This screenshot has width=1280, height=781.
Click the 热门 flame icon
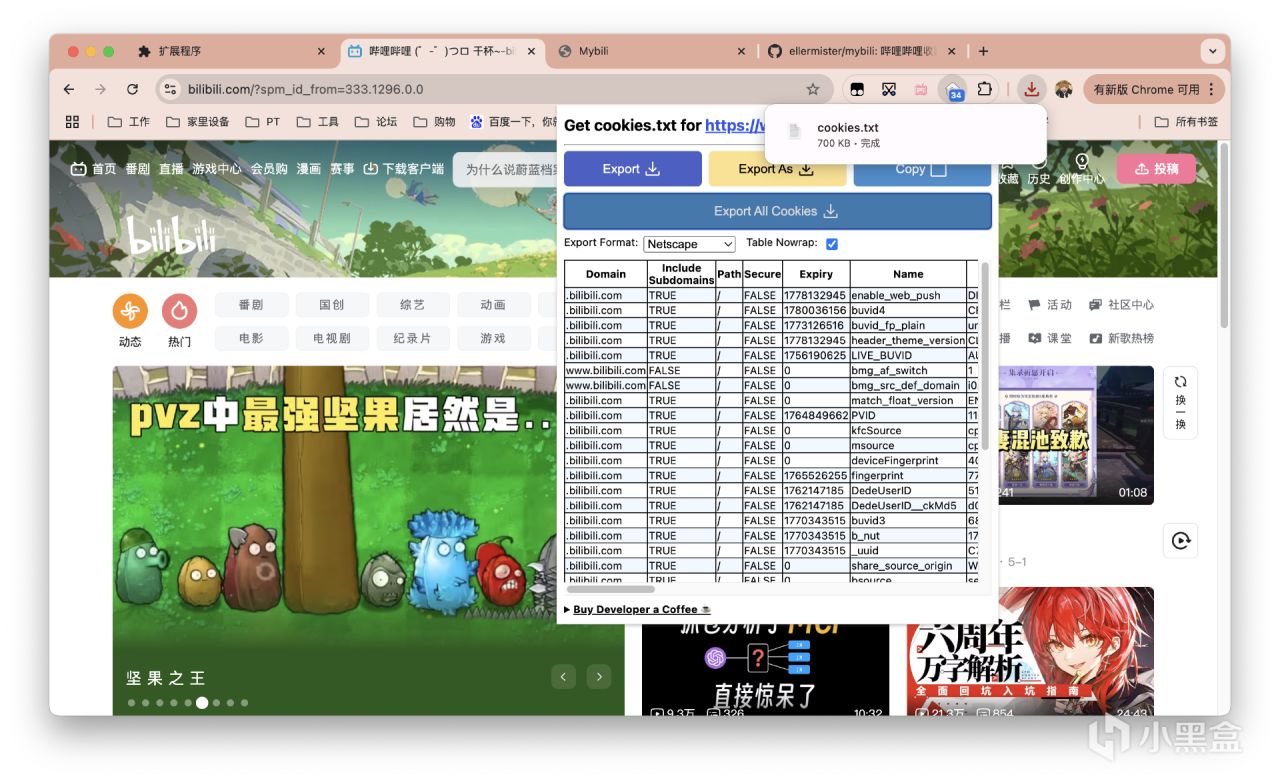[180, 311]
